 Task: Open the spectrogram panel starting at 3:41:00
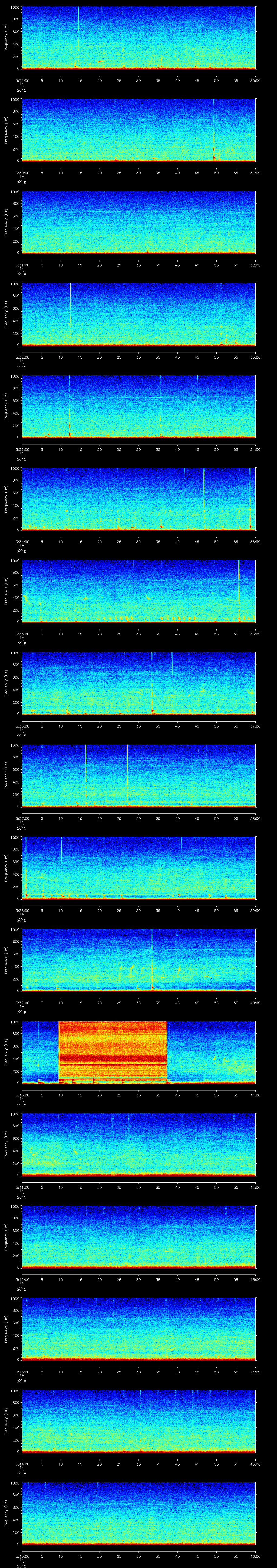[138, 1144]
